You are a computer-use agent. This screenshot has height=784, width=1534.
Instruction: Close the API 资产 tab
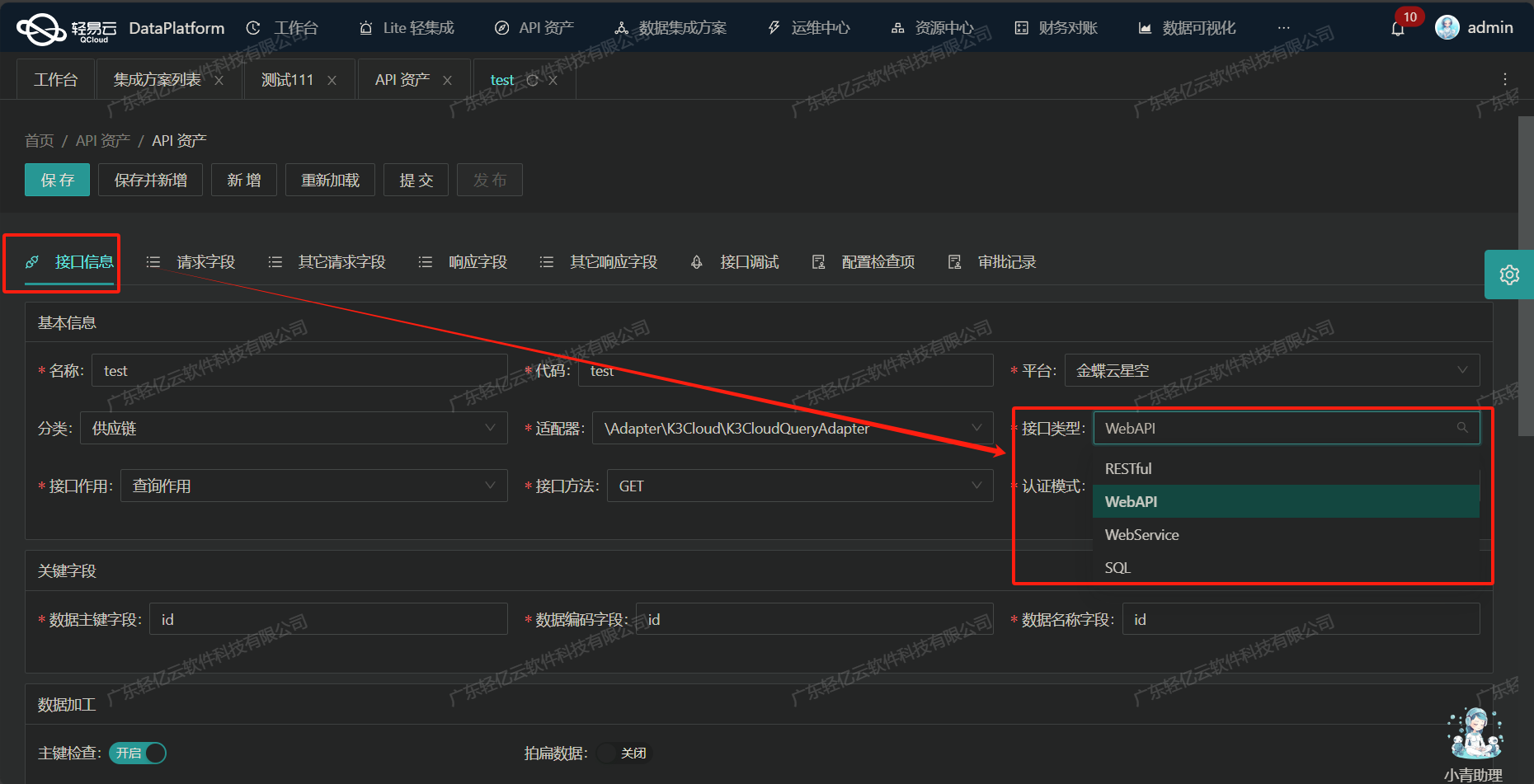tap(447, 80)
